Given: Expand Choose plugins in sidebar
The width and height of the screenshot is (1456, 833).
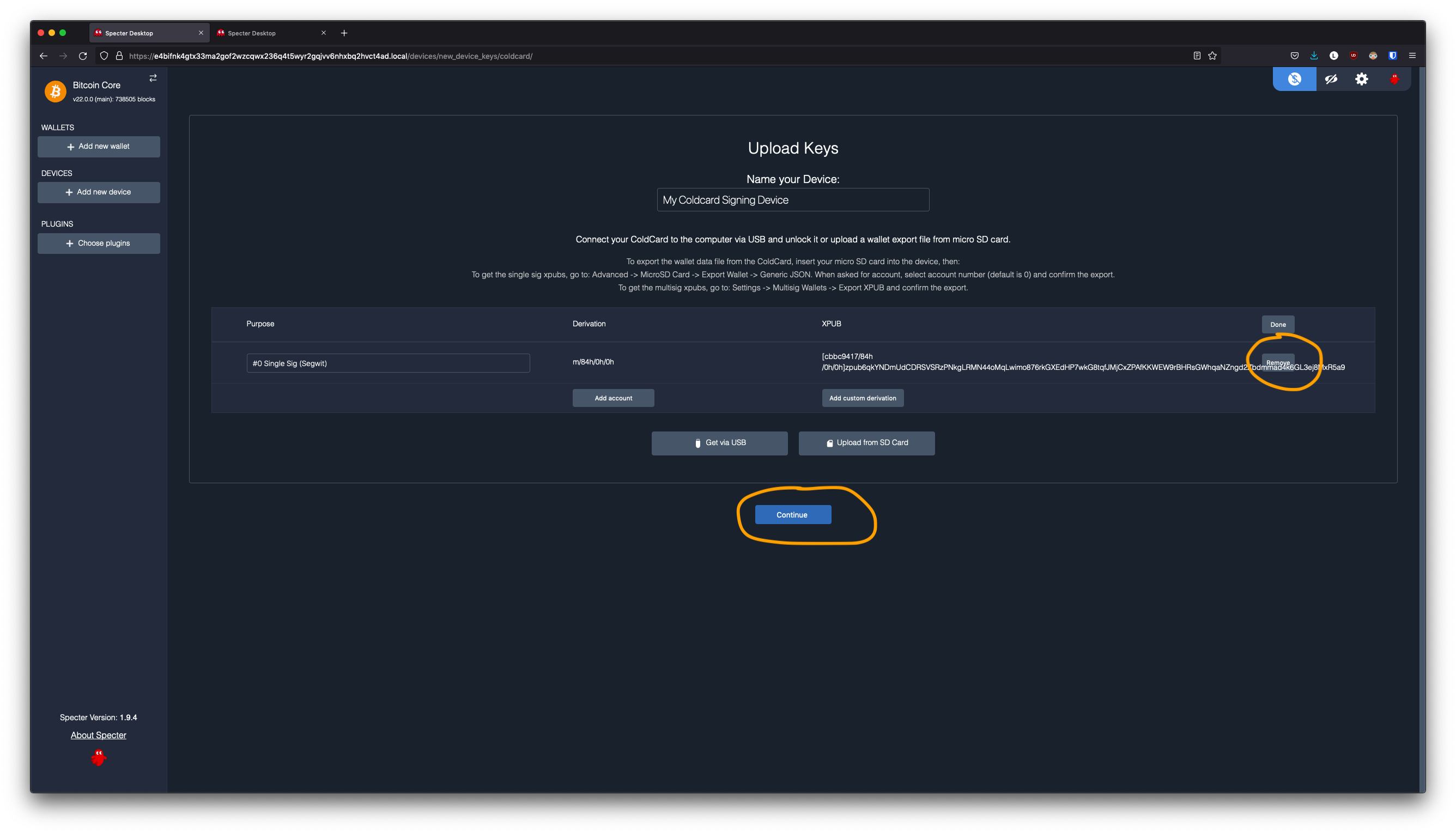Looking at the screenshot, I should (99, 243).
